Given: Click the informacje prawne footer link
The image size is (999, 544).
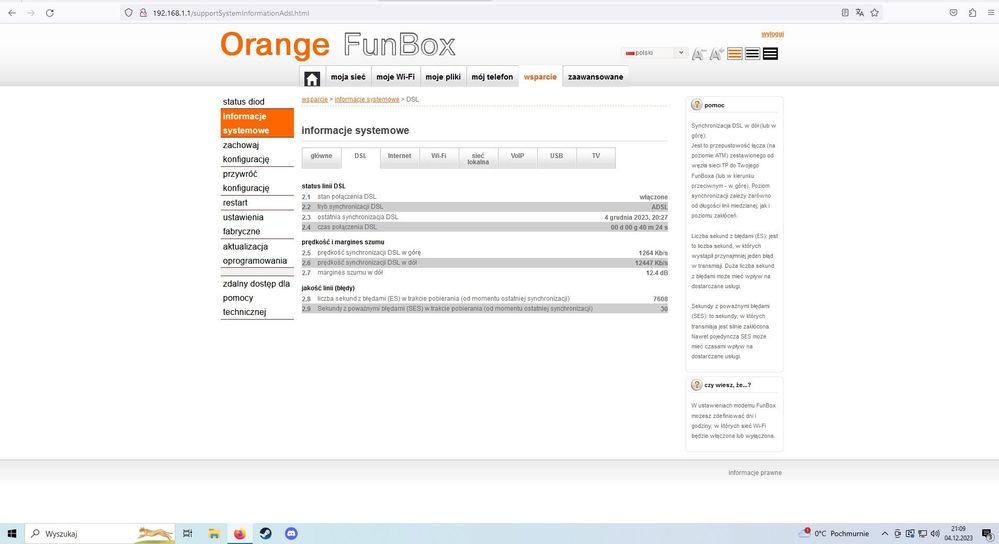Looking at the screenshot, I should pyautogui.click(x=755, y=473).
